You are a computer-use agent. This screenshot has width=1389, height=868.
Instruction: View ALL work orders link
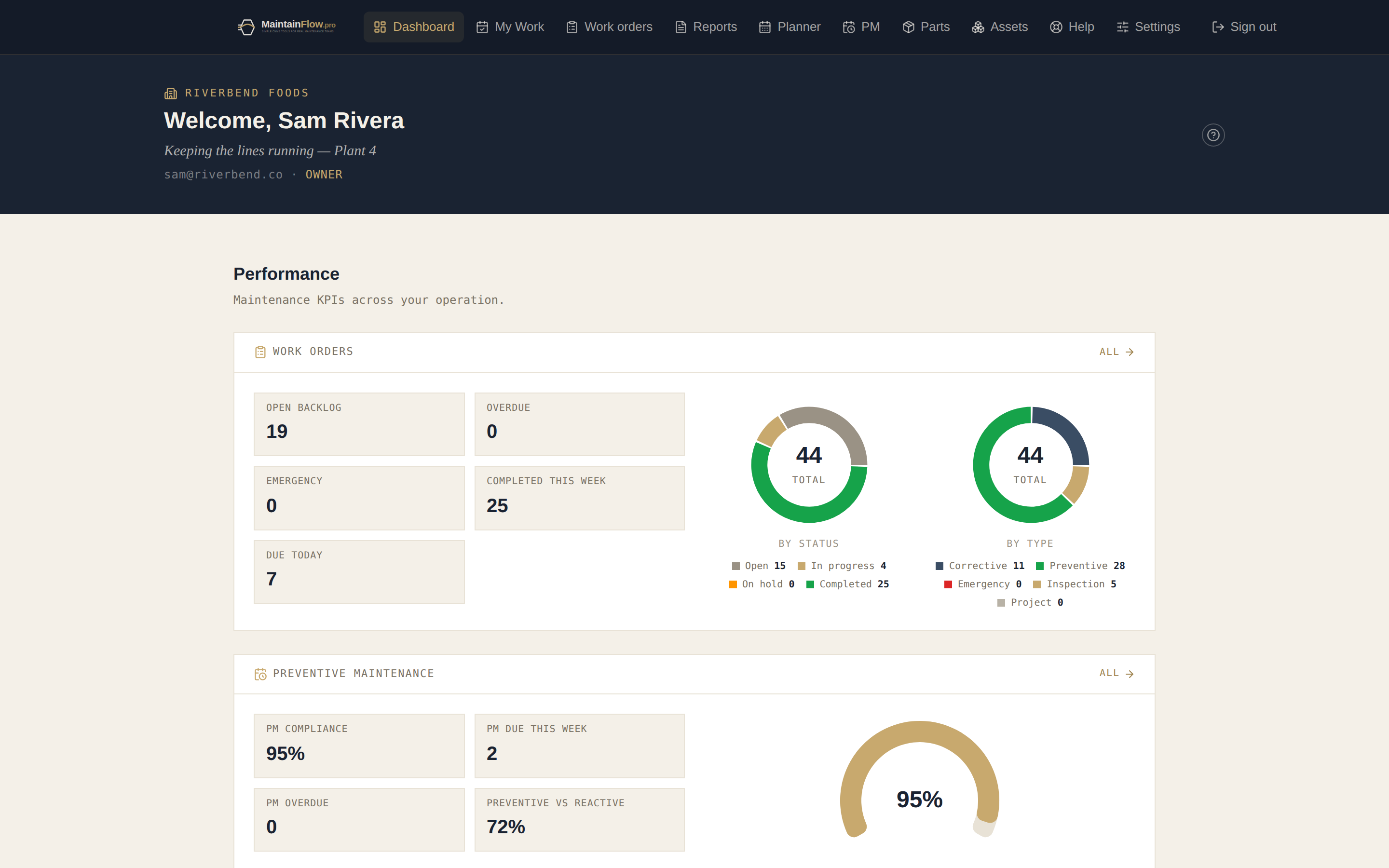click(x=1117, y=352)
